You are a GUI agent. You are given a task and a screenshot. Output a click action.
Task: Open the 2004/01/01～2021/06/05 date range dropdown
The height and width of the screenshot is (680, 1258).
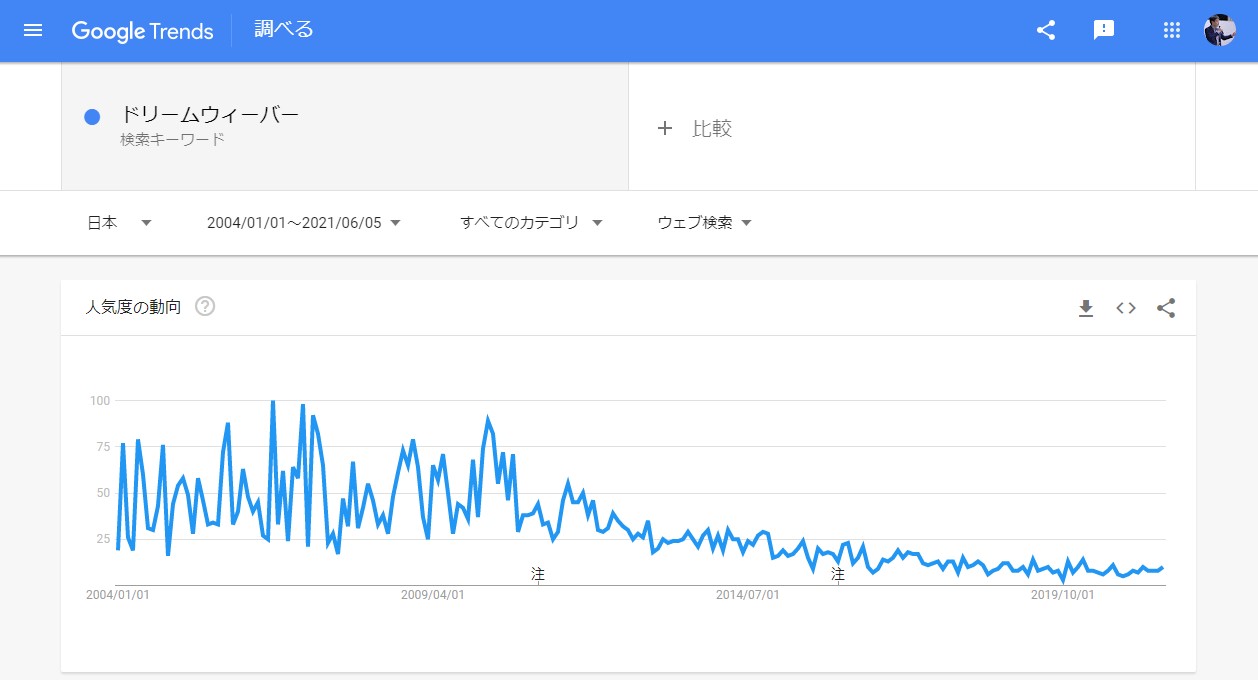(304, 223)
